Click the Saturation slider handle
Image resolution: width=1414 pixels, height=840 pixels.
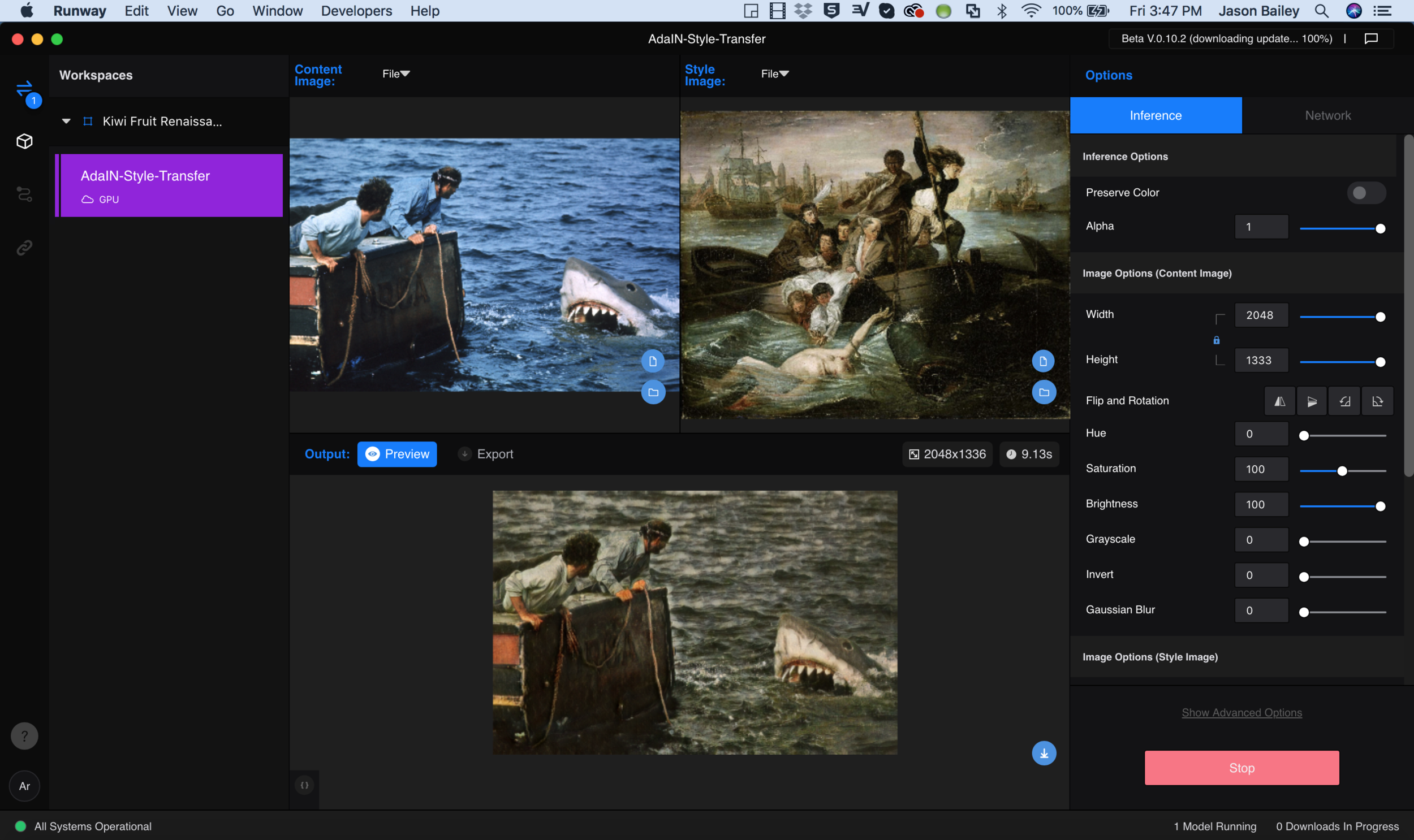[x=1342, y=471]
